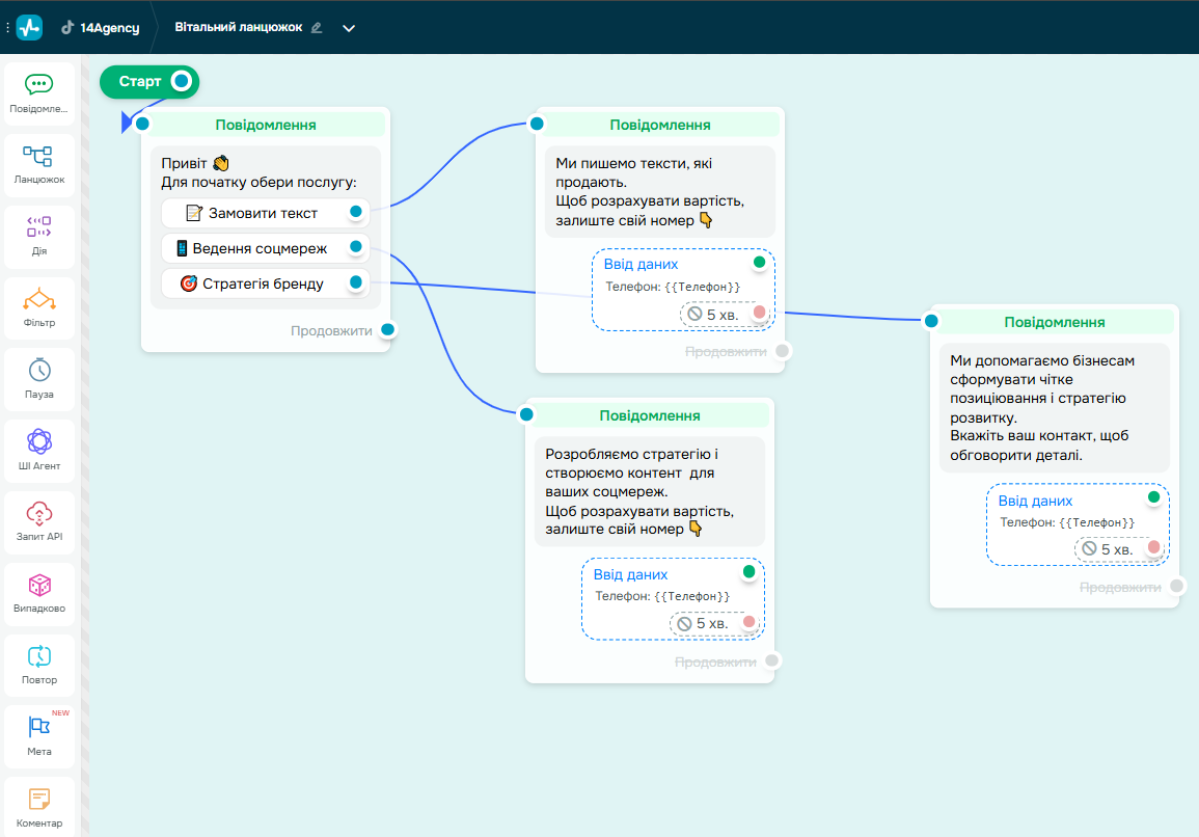
Task: Click the Стратегія бренду output connector dot
Action: [355, 283]
